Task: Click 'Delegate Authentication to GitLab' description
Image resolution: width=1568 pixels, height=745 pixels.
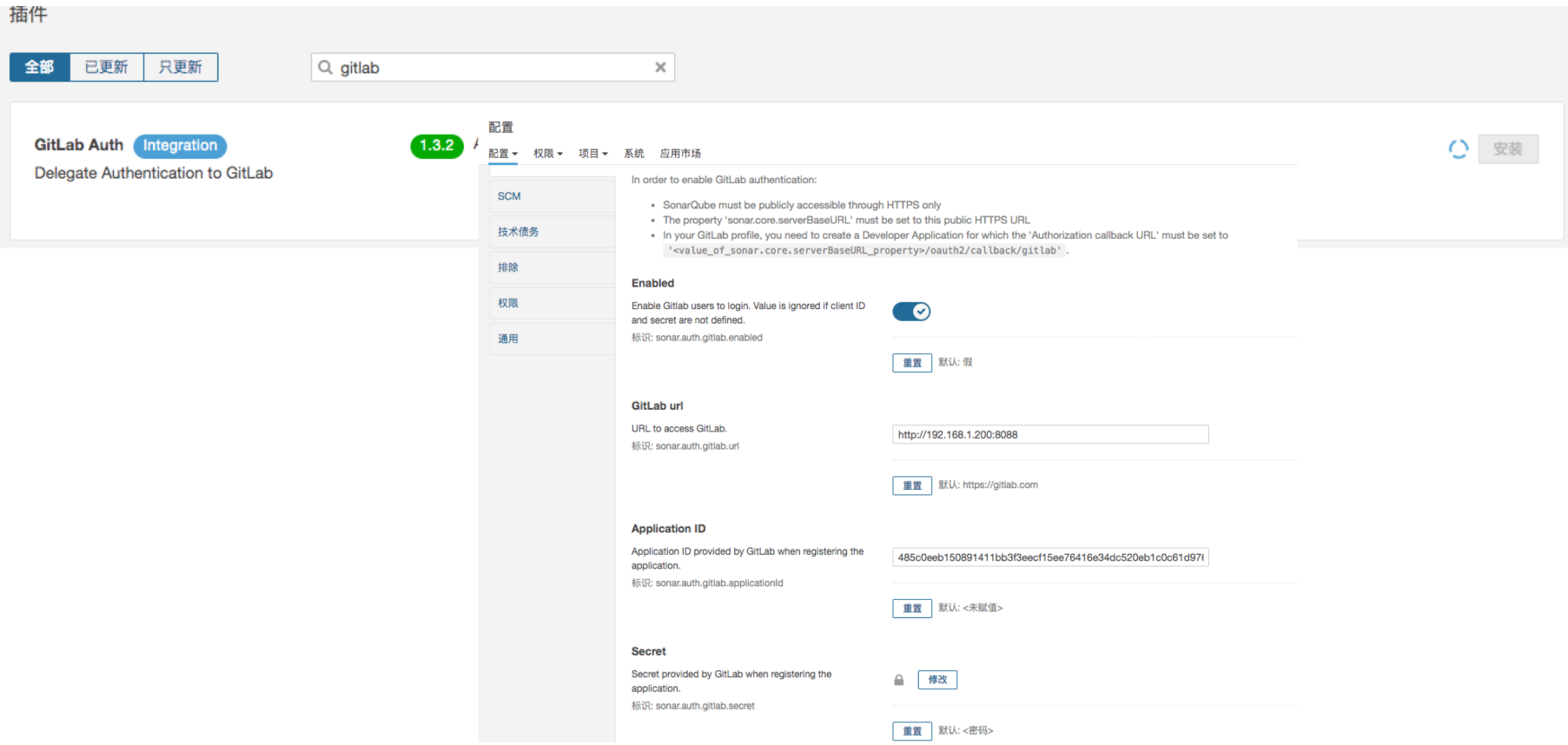Action: [x=154, y=173]
